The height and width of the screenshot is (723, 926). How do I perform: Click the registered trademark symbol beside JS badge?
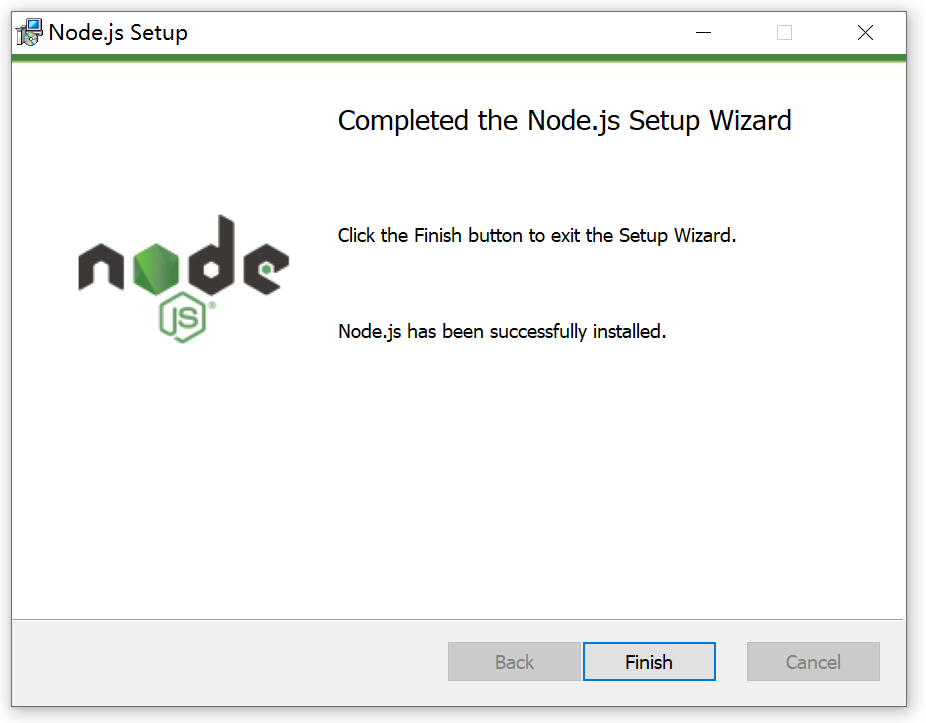212,305
